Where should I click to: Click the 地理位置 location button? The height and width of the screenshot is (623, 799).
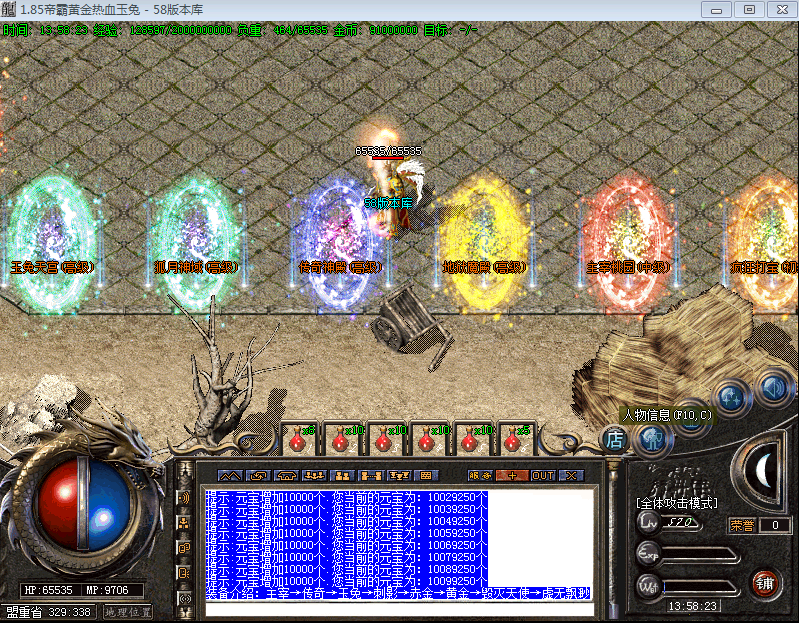tap(128, 612)
